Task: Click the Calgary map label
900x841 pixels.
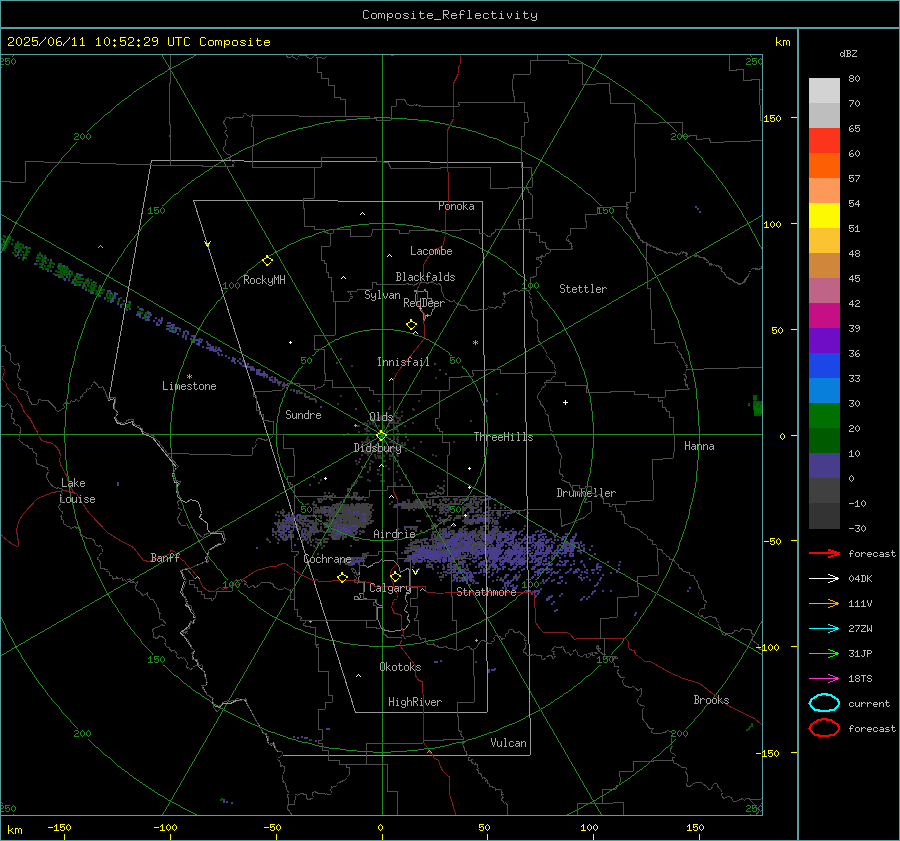Action: 390,588
